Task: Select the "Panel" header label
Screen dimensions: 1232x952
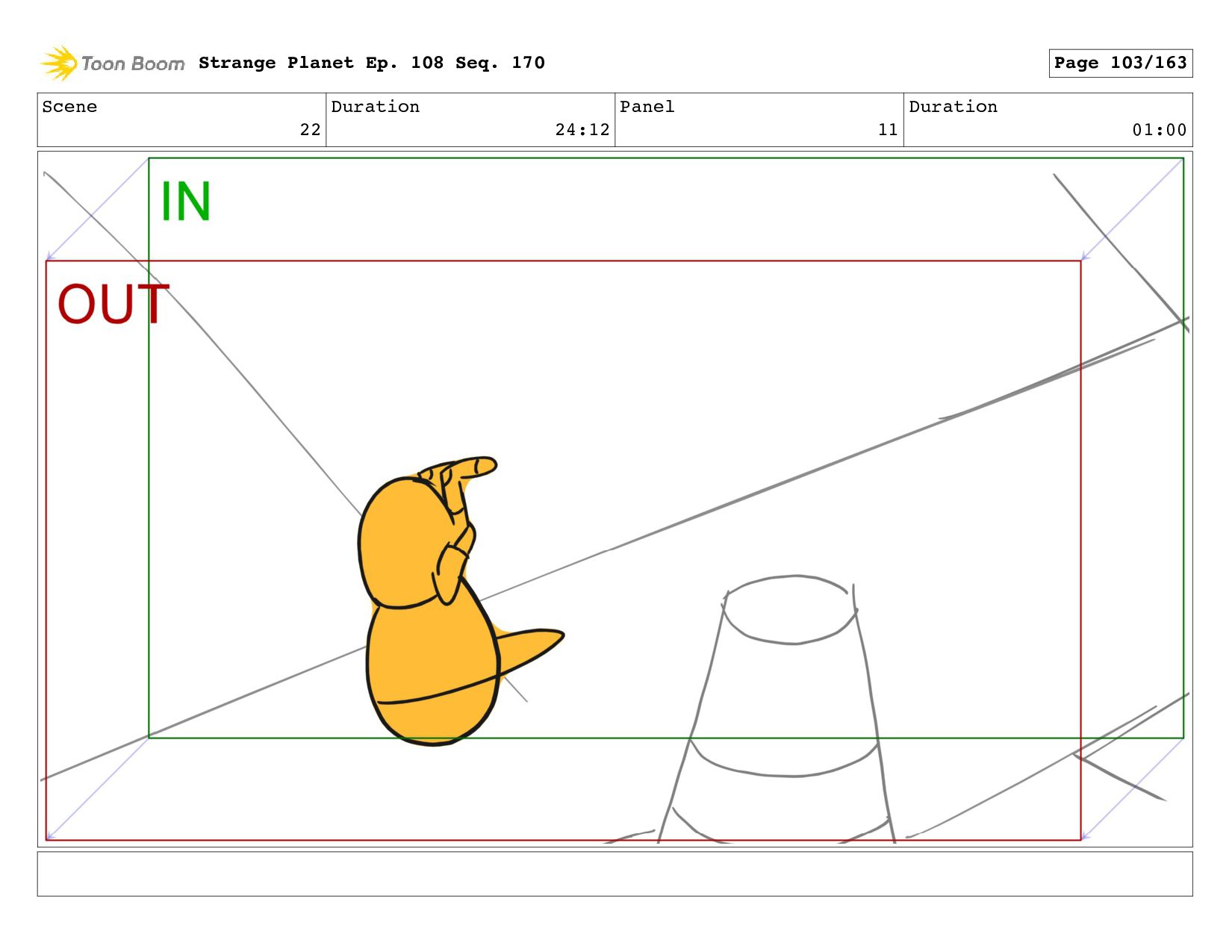Action: click(647, 107)
